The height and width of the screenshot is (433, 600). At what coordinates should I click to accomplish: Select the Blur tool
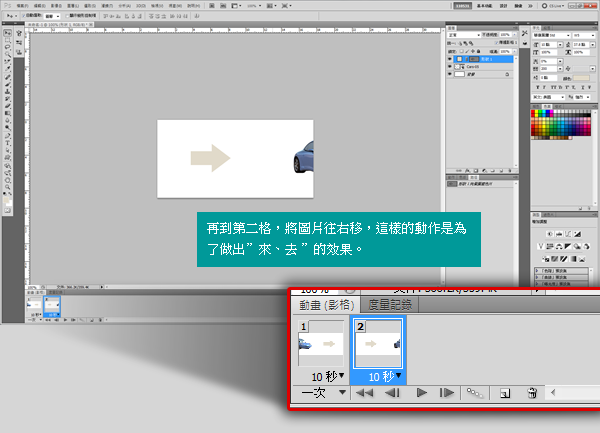[x=8, y=121]
